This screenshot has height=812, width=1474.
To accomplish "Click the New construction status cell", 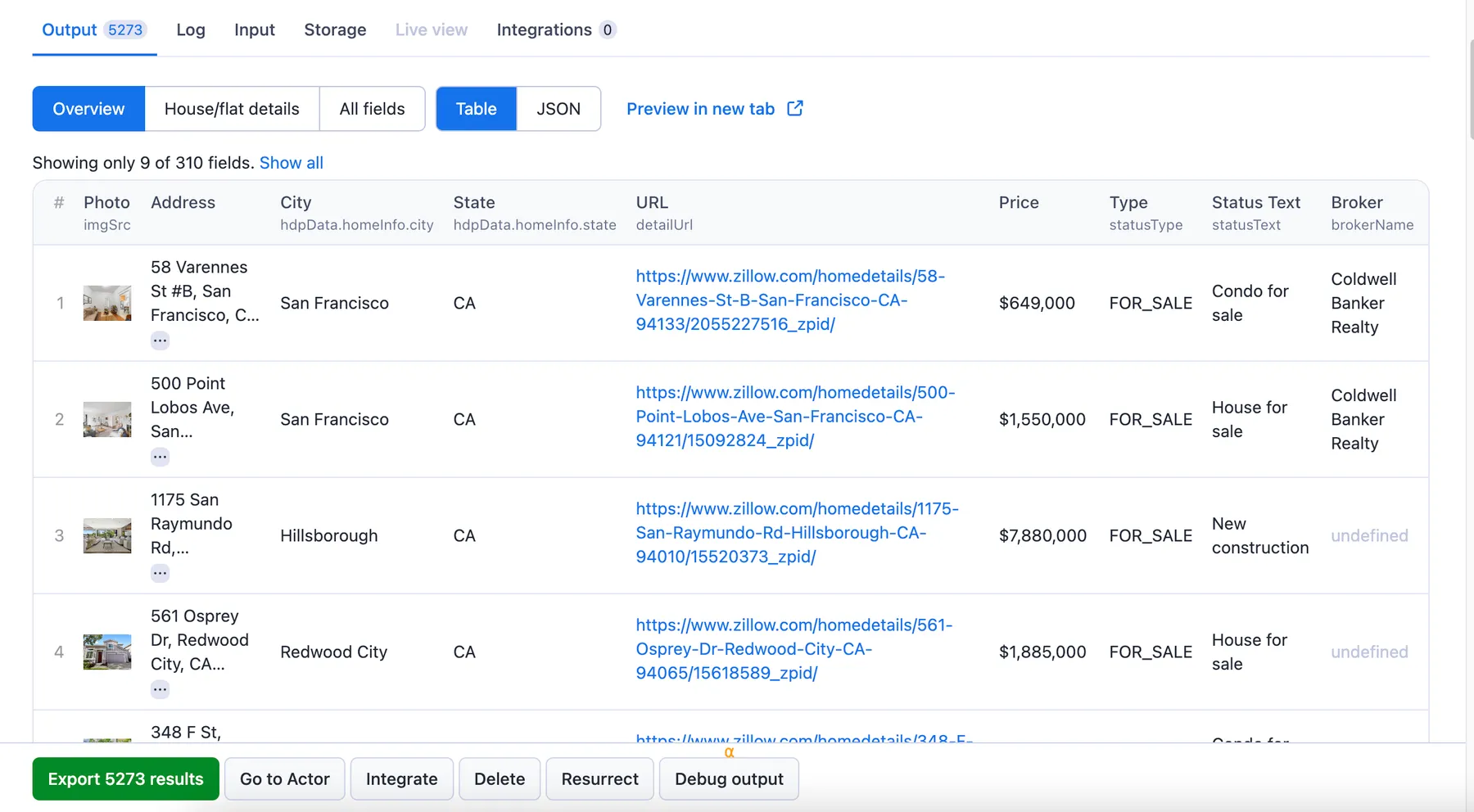I will pos(1260,535).
